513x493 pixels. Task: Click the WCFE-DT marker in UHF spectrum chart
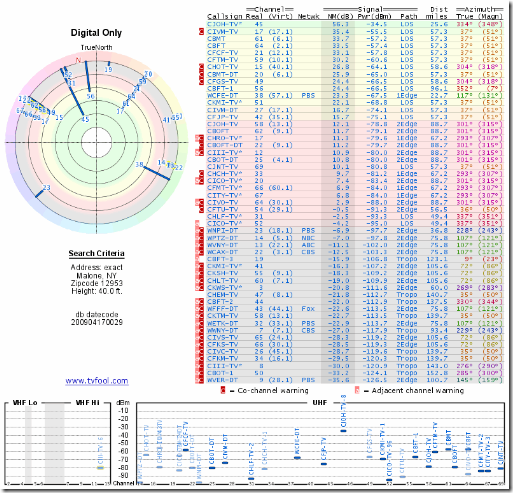coord(297,458)
